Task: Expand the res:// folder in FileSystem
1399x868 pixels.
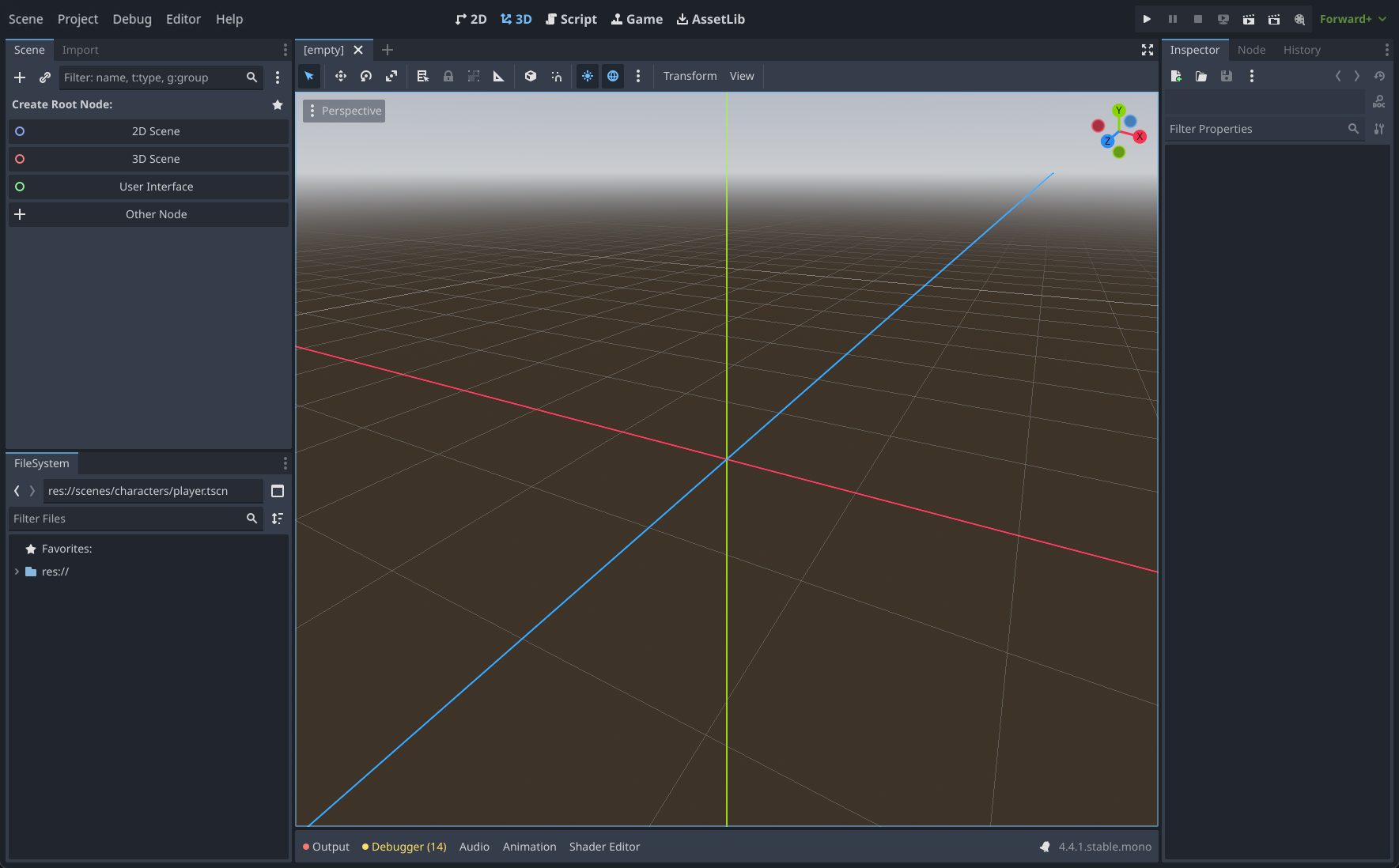Action: click(17, 571)
